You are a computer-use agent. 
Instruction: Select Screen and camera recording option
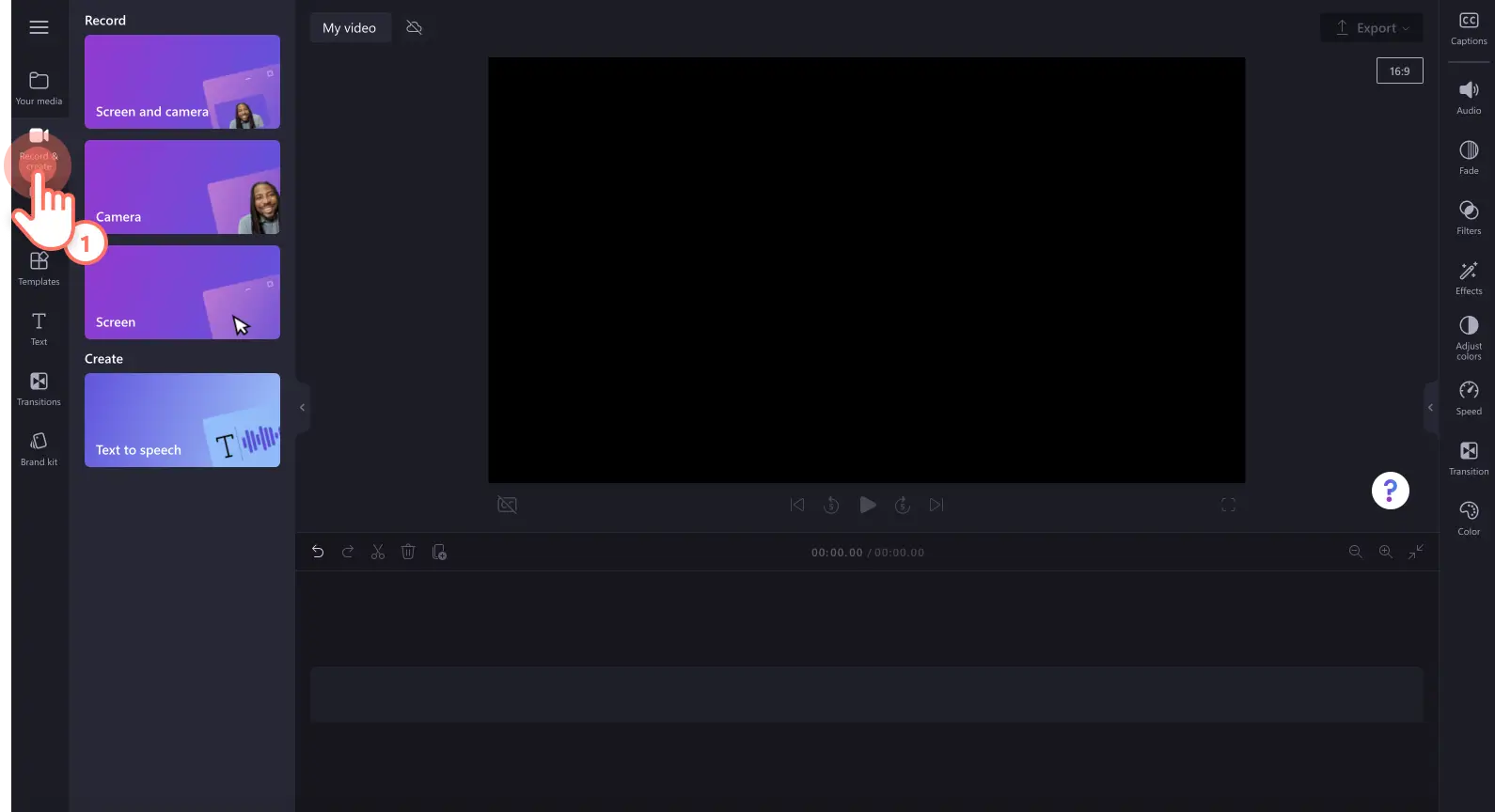pos(182,82)
